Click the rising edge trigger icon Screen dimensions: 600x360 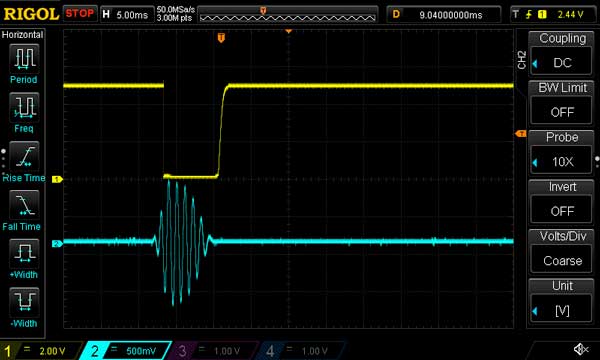click(528, 15)
